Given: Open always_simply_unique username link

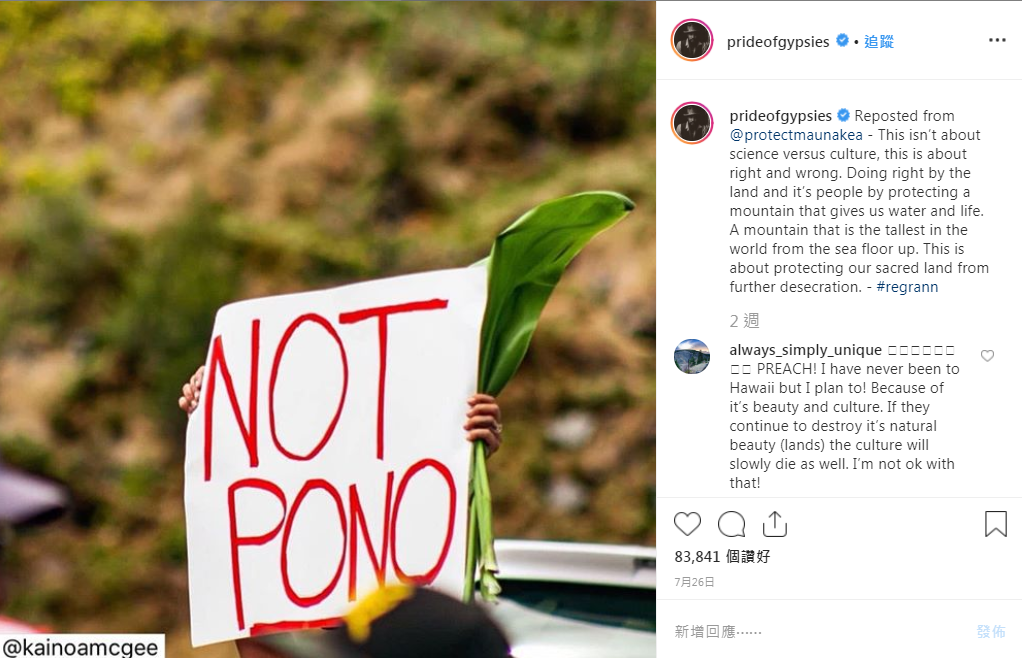Looking at the screenshot, I should tap(805, 350).
